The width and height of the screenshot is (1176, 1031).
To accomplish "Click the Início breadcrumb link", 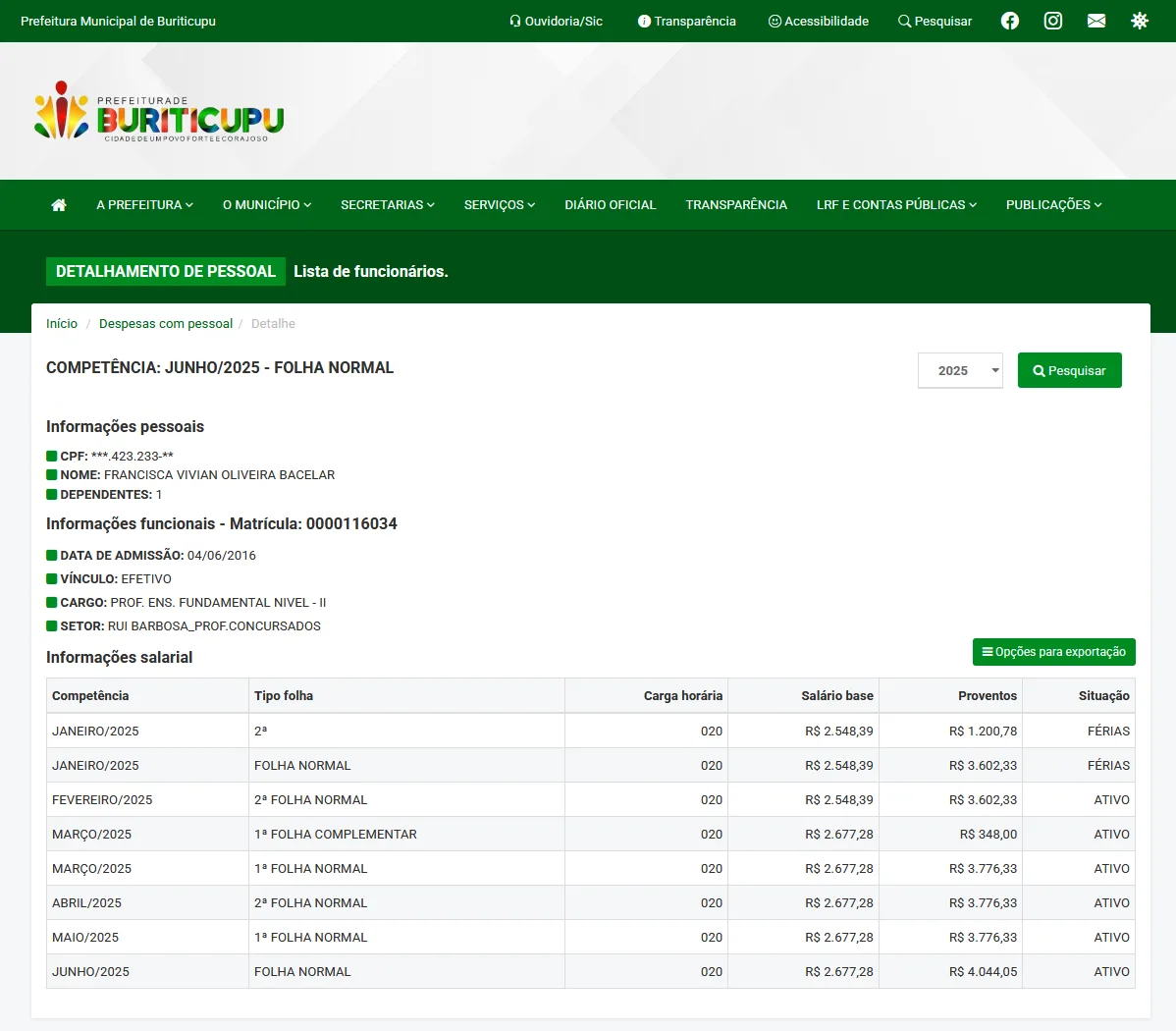I will pyautogui.click(x=62, y=324).
